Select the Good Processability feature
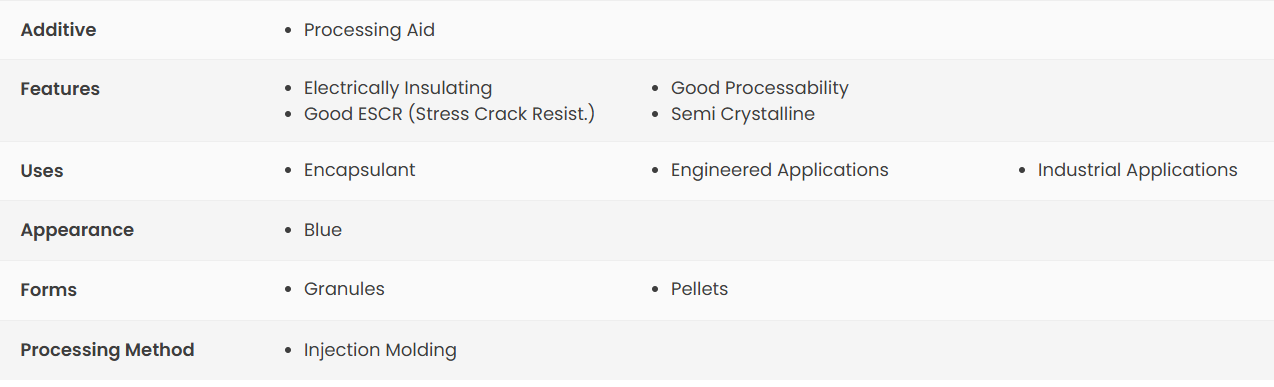This screenshot has height=387, width=1274. [x=759, y=88]
